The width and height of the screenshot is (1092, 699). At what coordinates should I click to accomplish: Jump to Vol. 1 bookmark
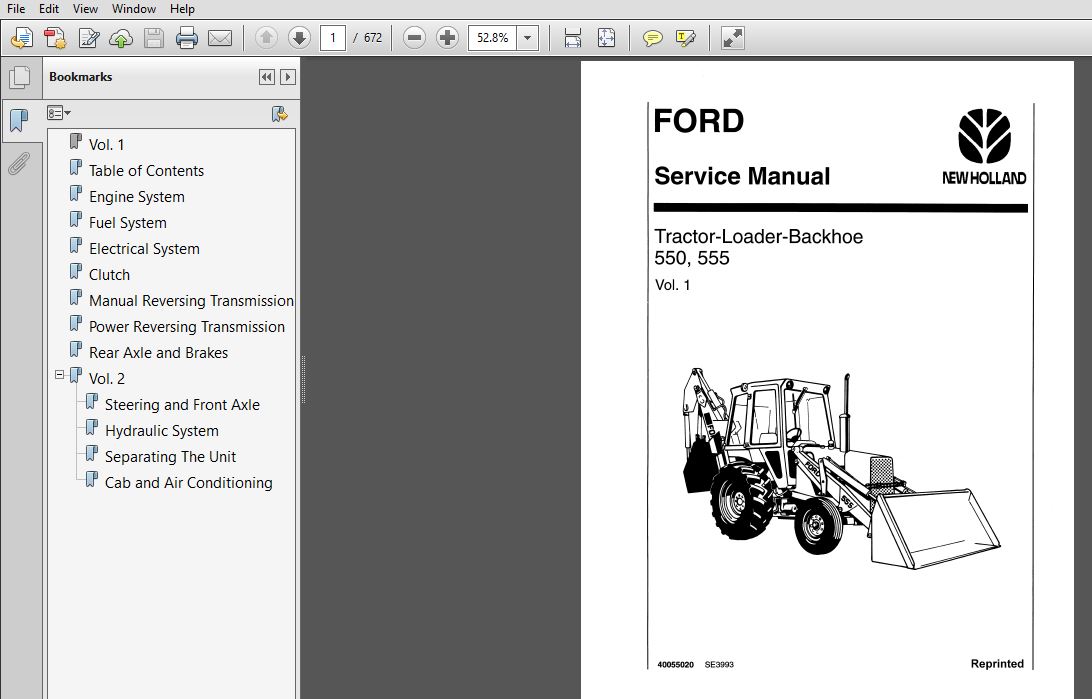coord(107,145)
